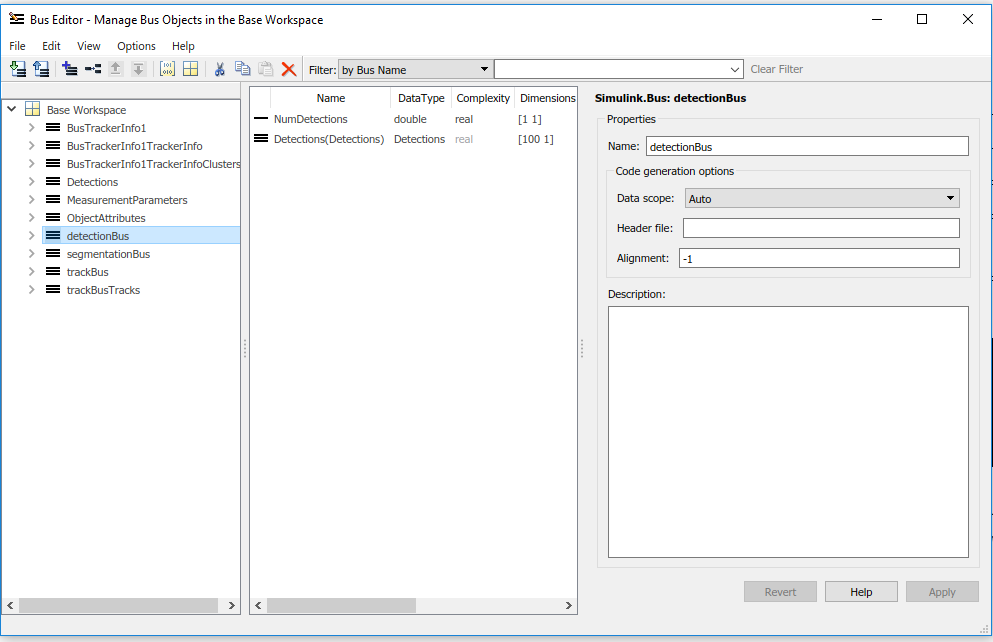Screen dimensions: 993x642
Task: Open the File menu
Action: 17,46
